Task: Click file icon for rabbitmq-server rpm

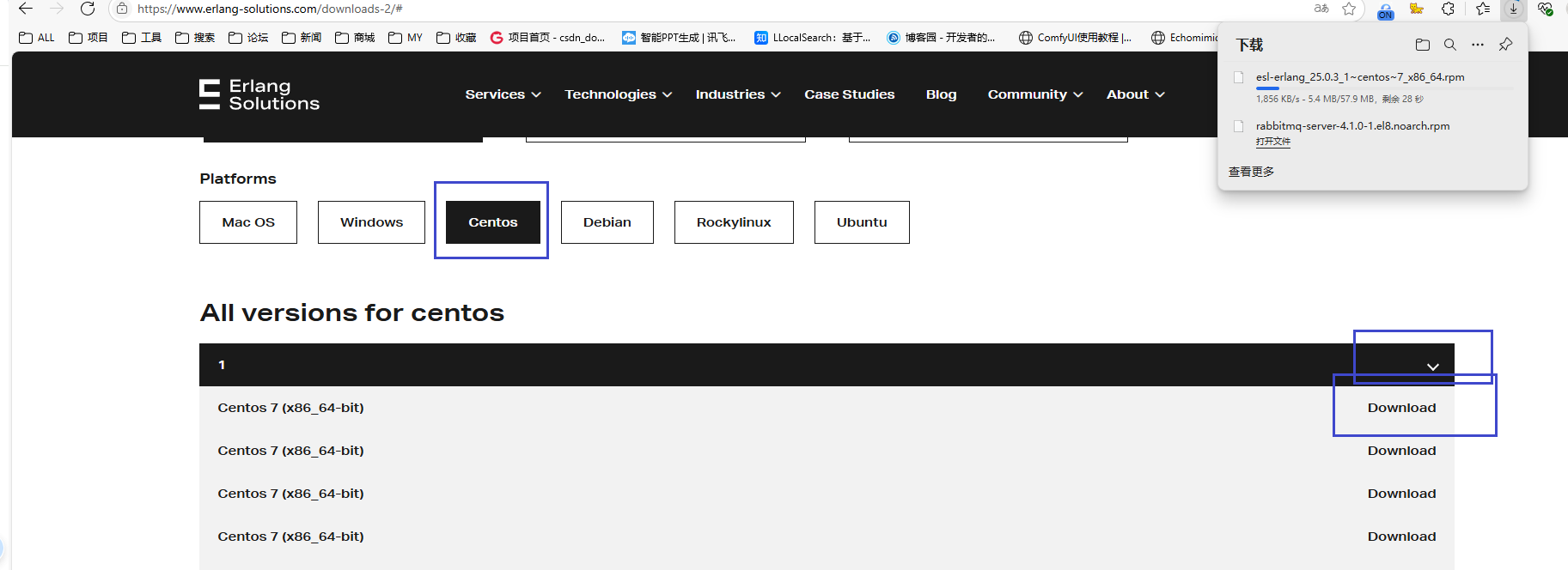Action: coord(1239,126)
